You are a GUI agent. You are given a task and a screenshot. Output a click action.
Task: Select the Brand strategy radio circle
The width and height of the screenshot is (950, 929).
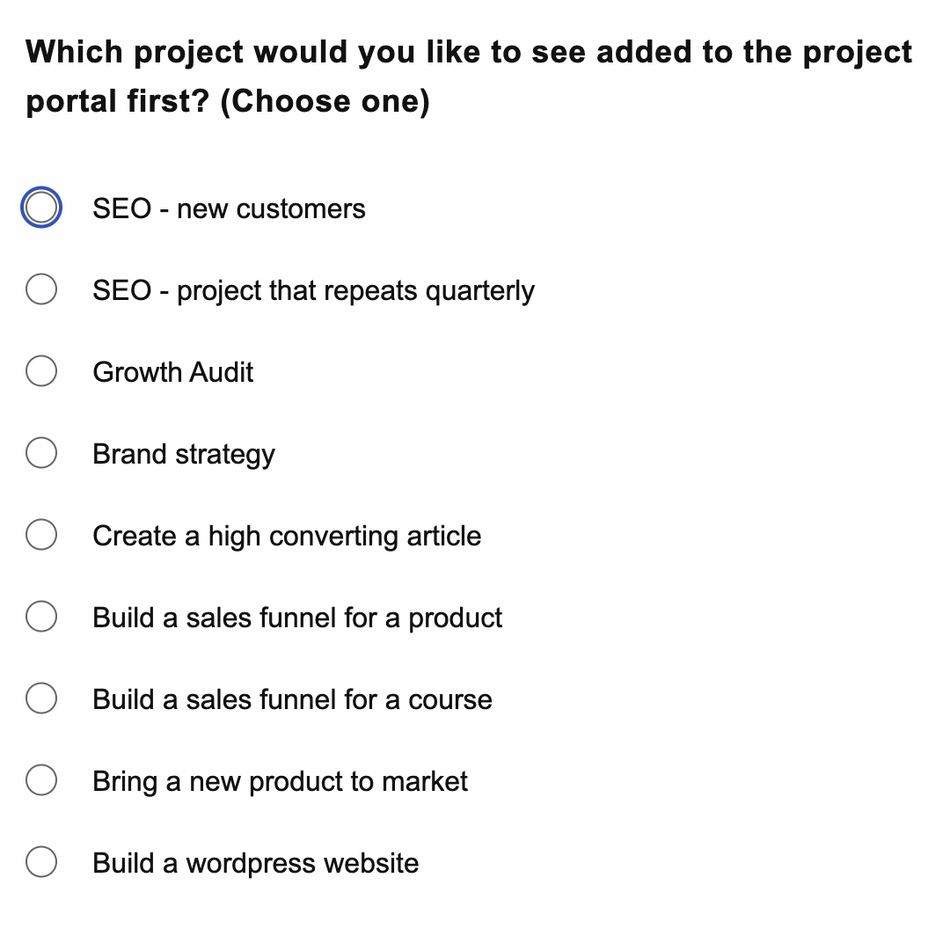41,453
